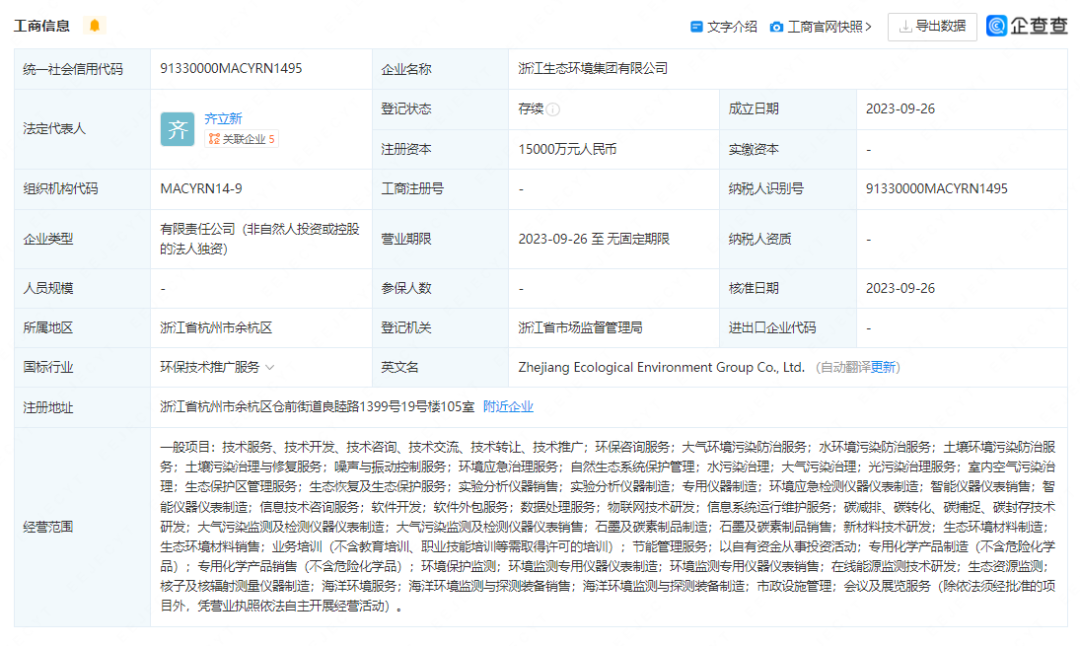Click the 导出数据 export button

click(x=932, y=27)
